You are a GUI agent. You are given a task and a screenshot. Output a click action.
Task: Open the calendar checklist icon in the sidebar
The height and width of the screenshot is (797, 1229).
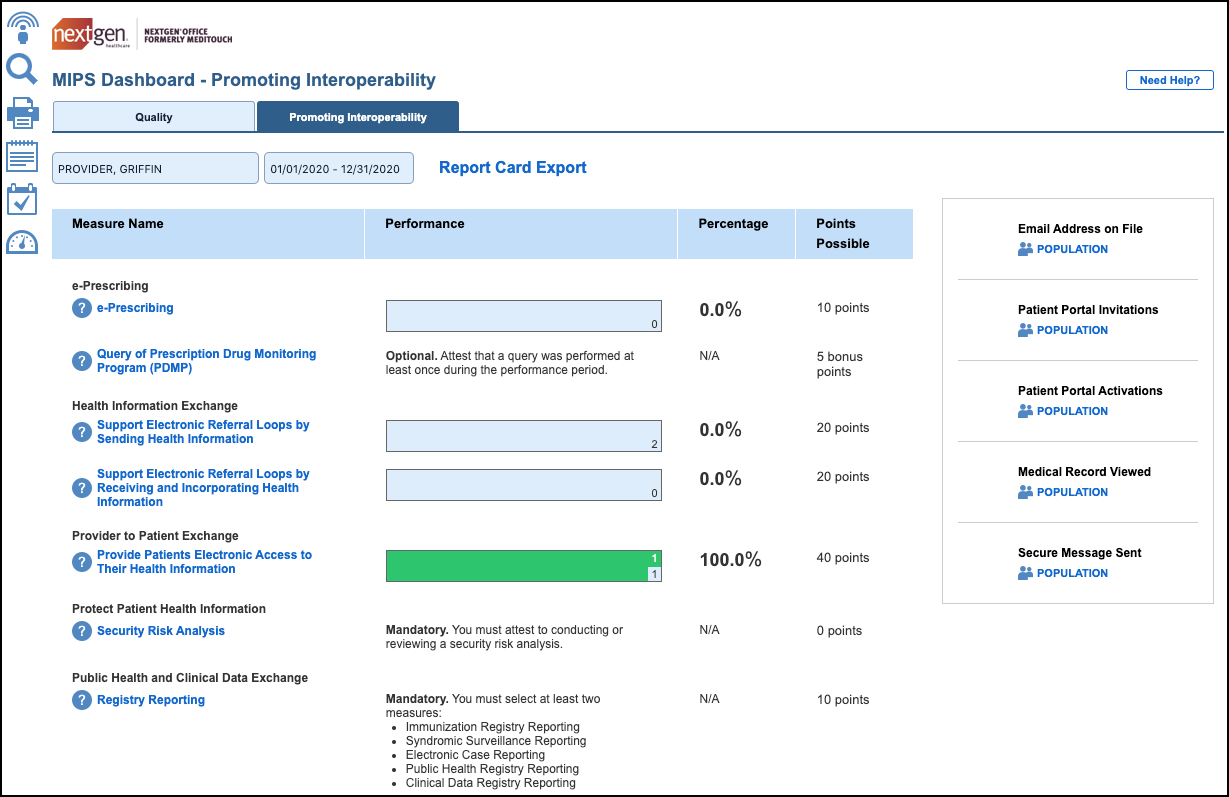pyautogui.click(x=21, y=199)
